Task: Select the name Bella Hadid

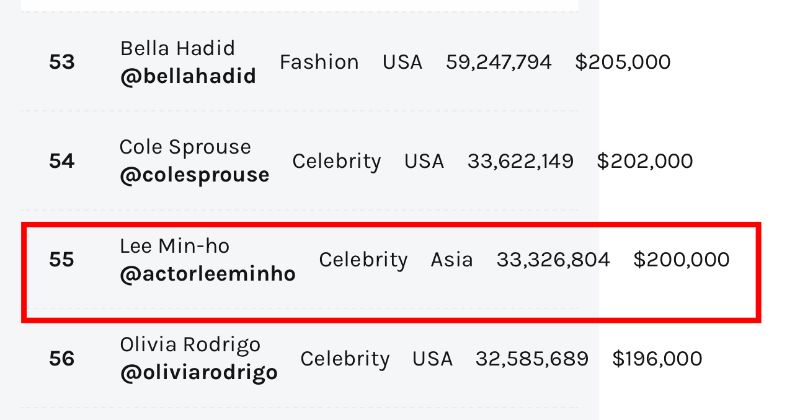Action: [x=178, y=48]
